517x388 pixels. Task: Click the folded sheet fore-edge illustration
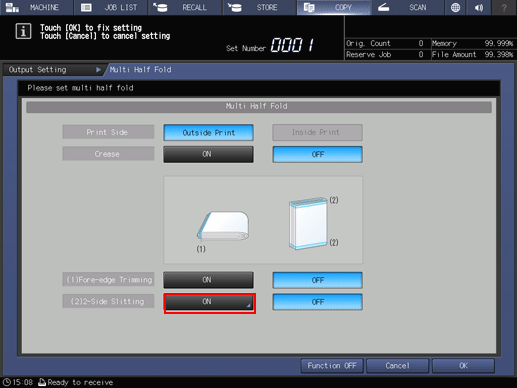pyautogui.click(x=223, y=226)
